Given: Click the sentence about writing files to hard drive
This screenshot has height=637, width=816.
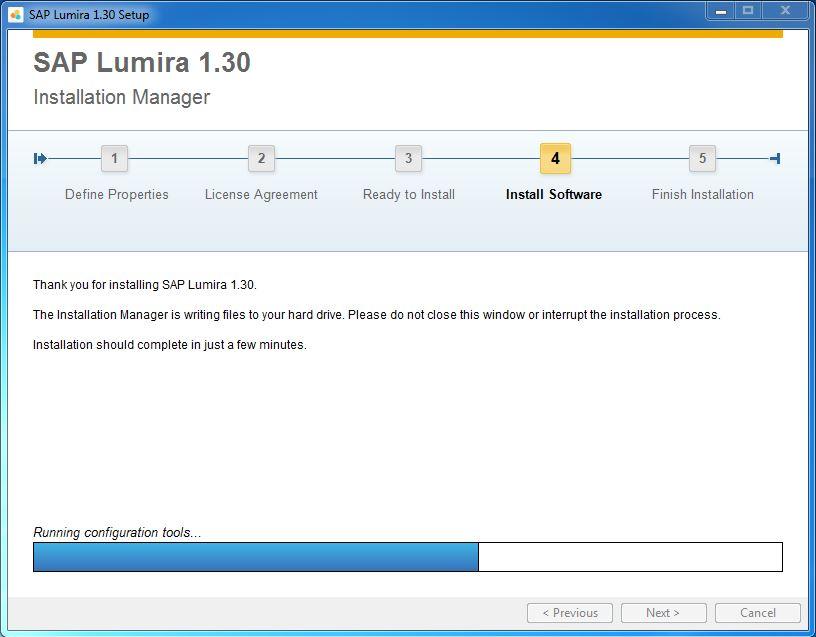Looking at the screenshot, I should click(377, 315).
